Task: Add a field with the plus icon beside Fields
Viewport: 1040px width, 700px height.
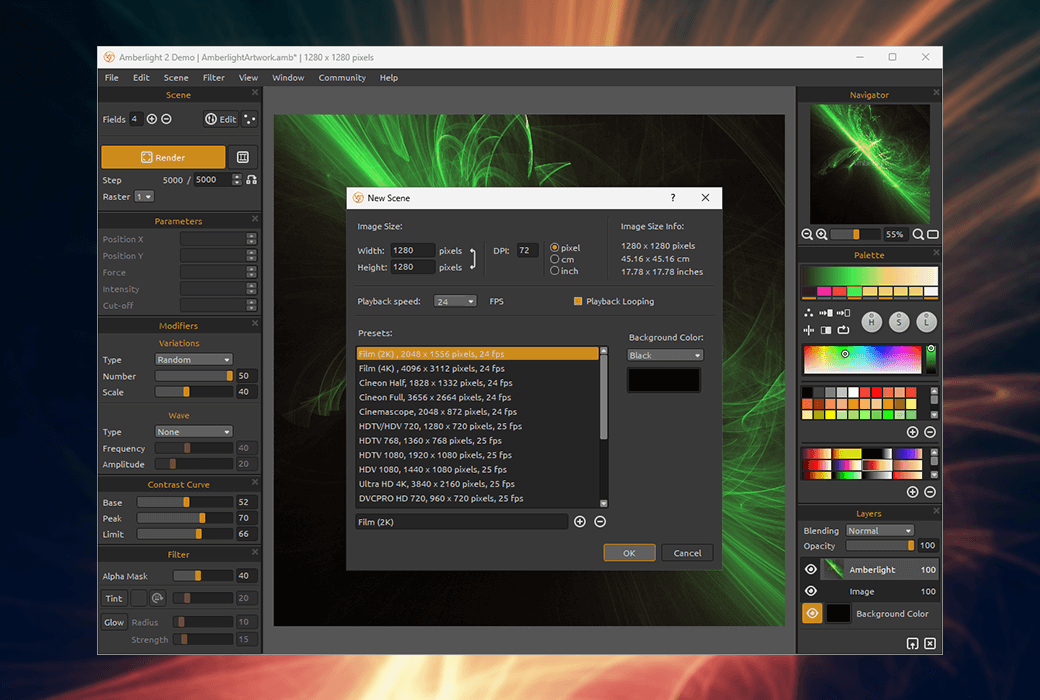Action: click(x=152, y=119)
